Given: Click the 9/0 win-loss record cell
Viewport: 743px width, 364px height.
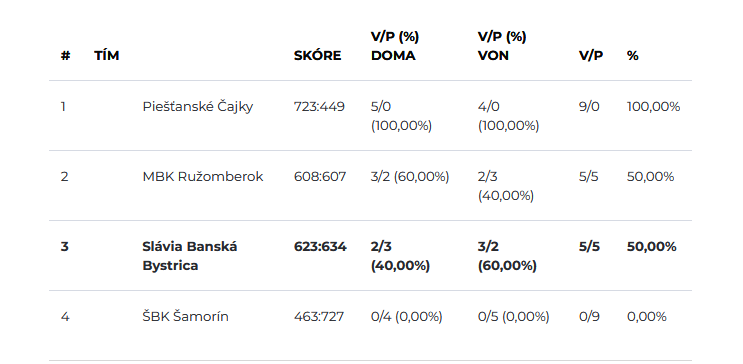Looking at the screenshot, I should click(589, 107).
